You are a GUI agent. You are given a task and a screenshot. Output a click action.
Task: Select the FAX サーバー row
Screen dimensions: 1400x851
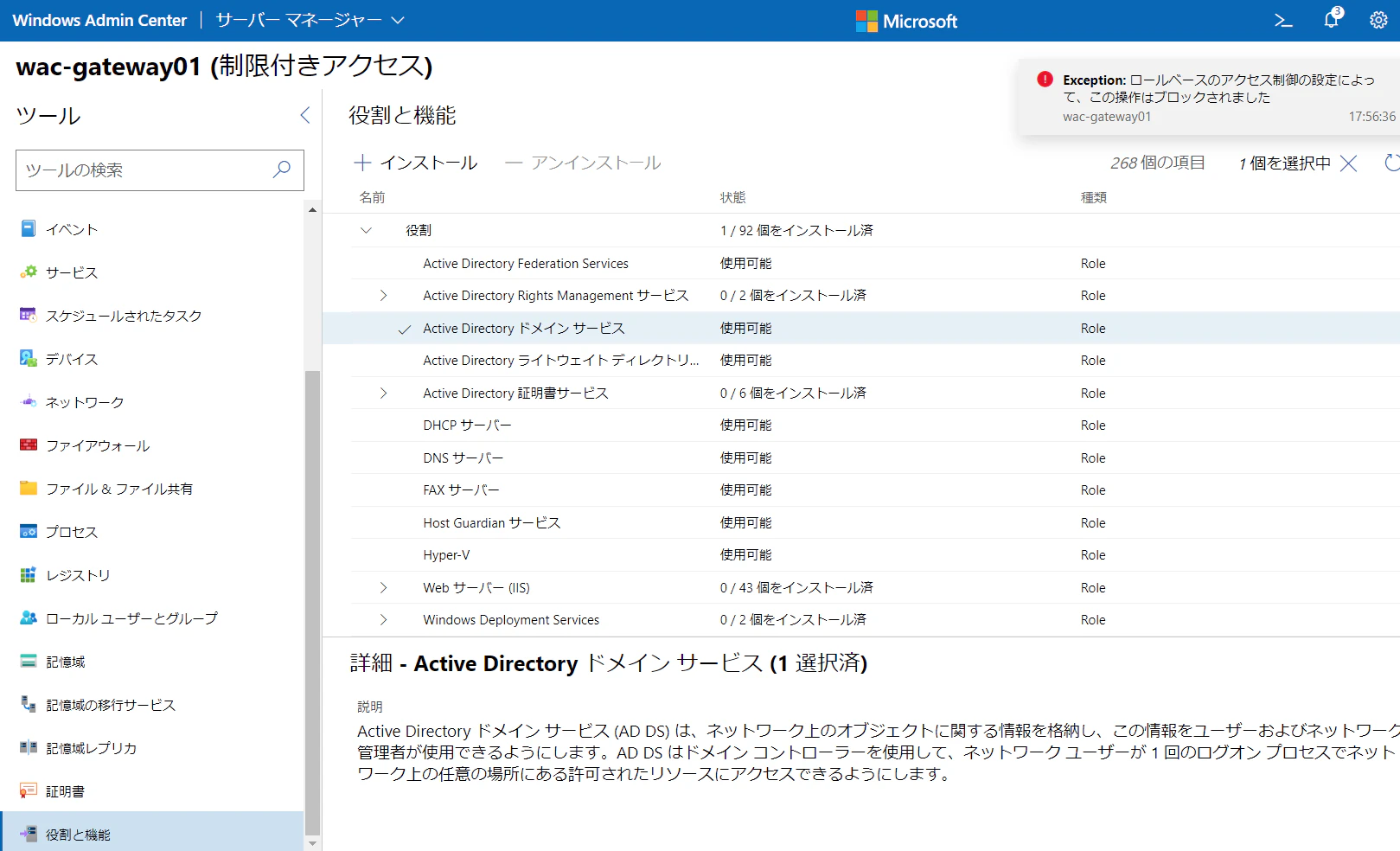(861, 490)
